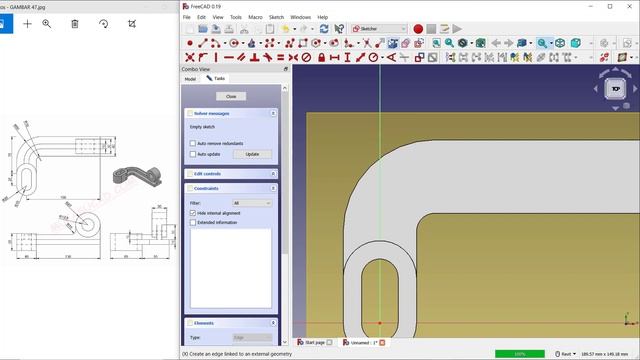
Task: Open the arc tool dropdown arrow
Action: [224, 43]
